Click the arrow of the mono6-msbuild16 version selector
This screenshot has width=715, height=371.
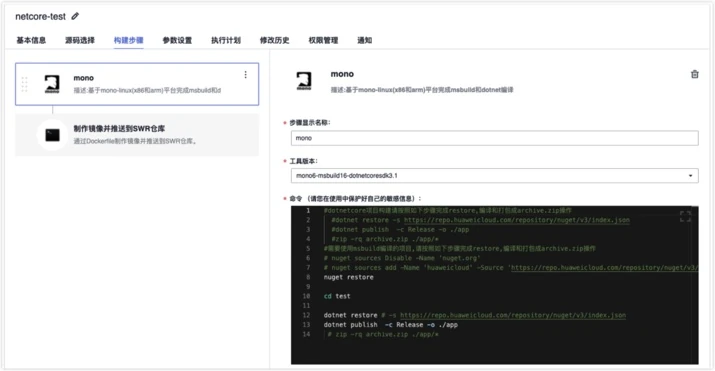tap(690, 175)
